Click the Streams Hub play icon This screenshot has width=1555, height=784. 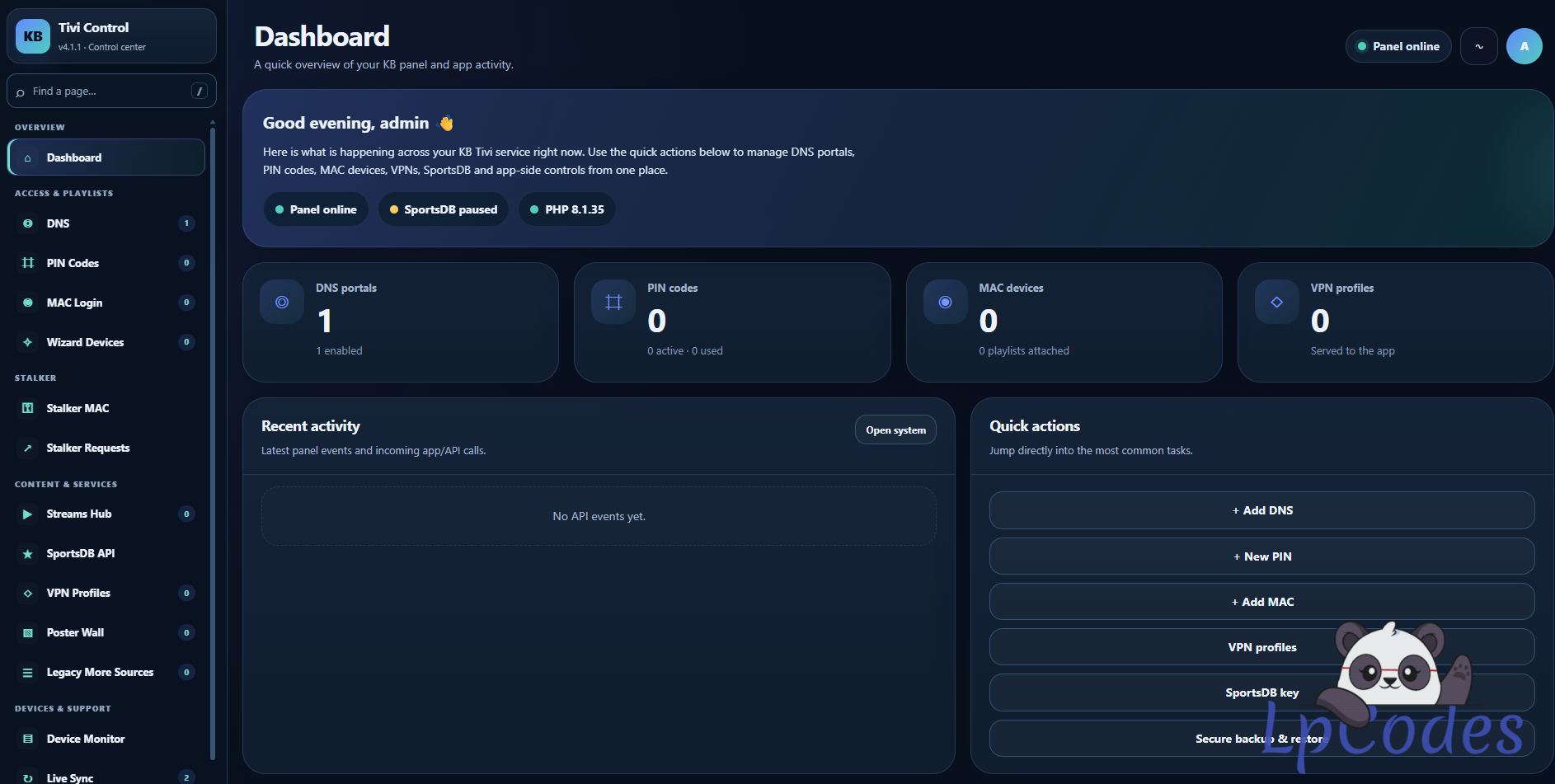coord(28,514)
